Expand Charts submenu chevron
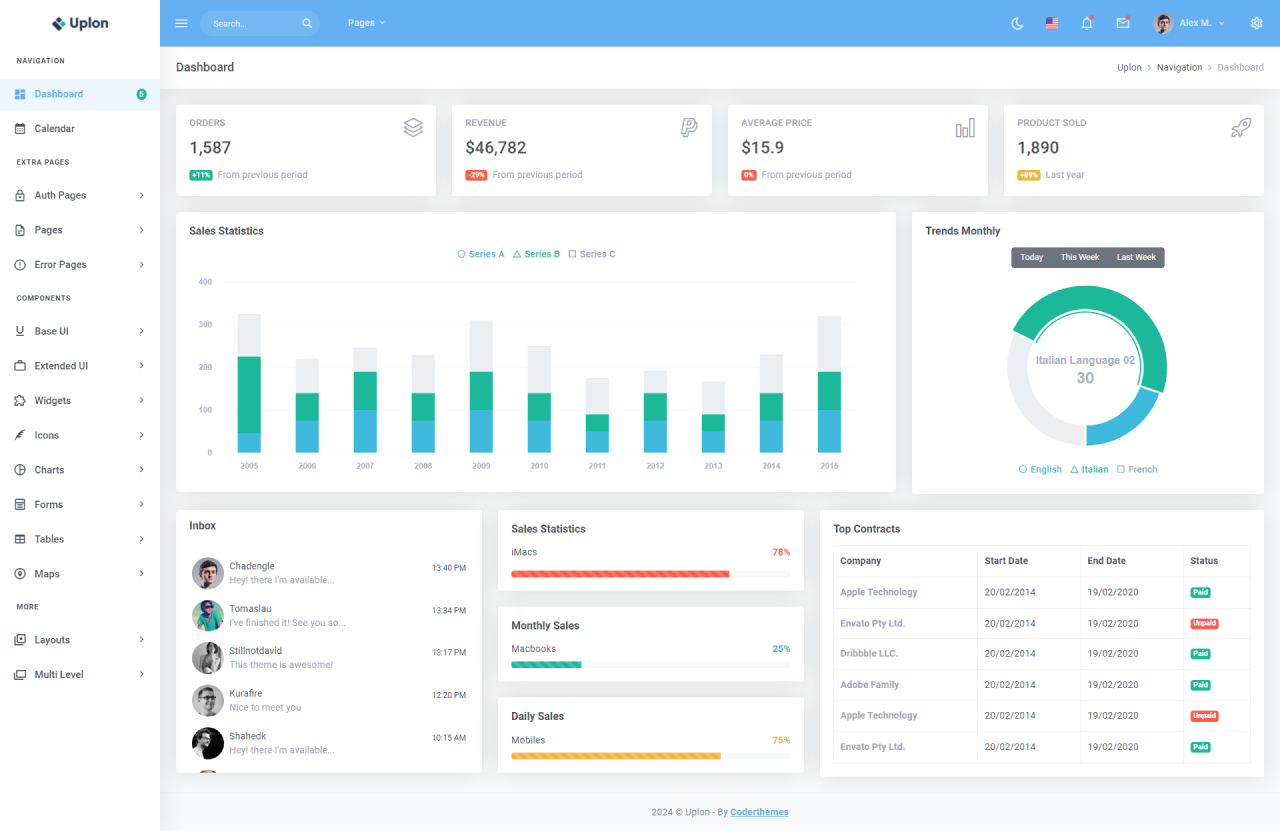Screen dimensions: 1280x831 click(x=141, y=470)
